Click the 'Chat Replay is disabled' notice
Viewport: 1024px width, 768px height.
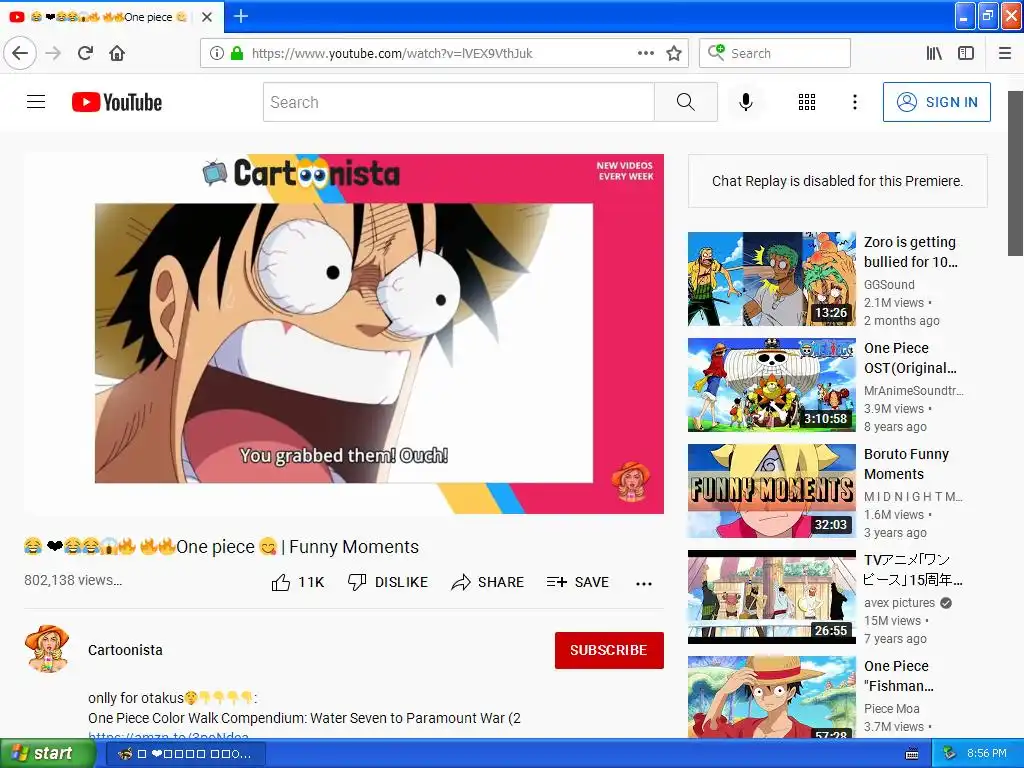(837, 181)
